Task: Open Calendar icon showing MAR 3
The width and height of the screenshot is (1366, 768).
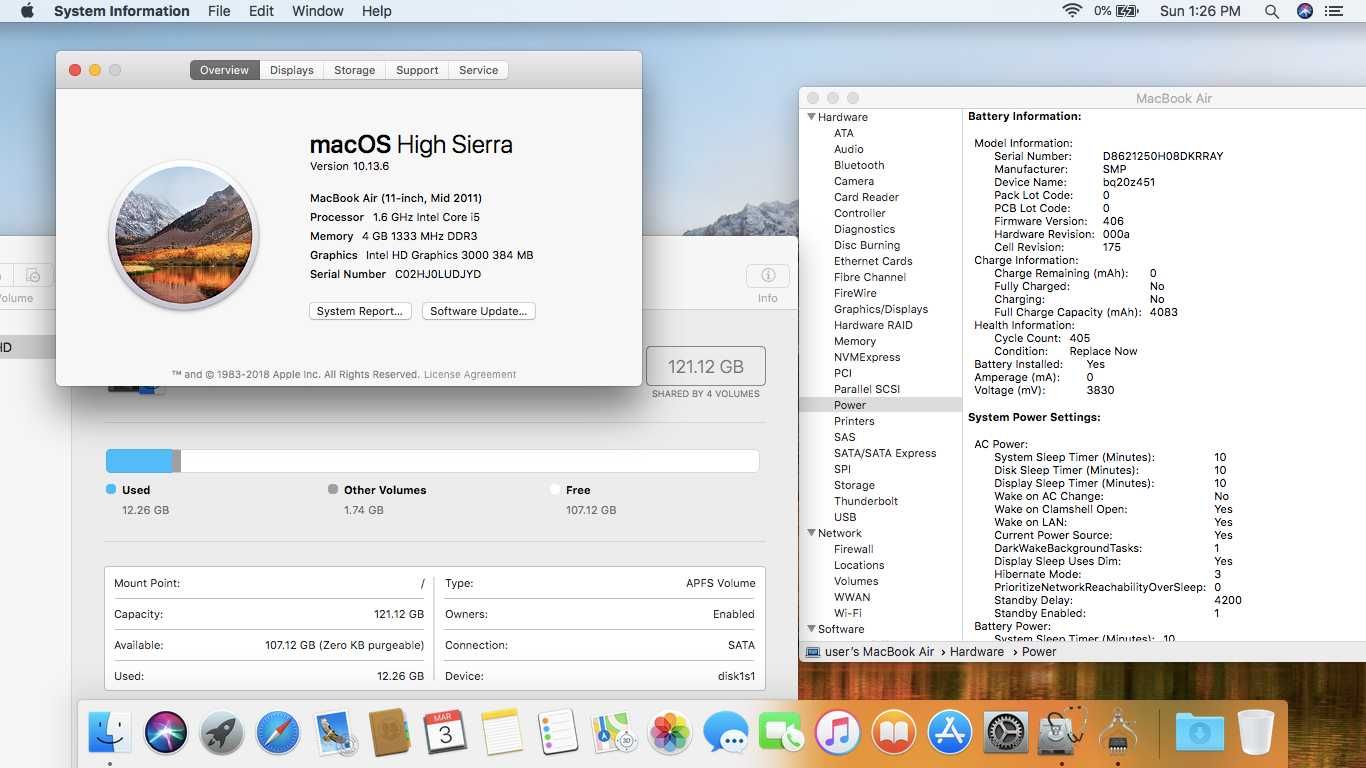Action: 445,733
